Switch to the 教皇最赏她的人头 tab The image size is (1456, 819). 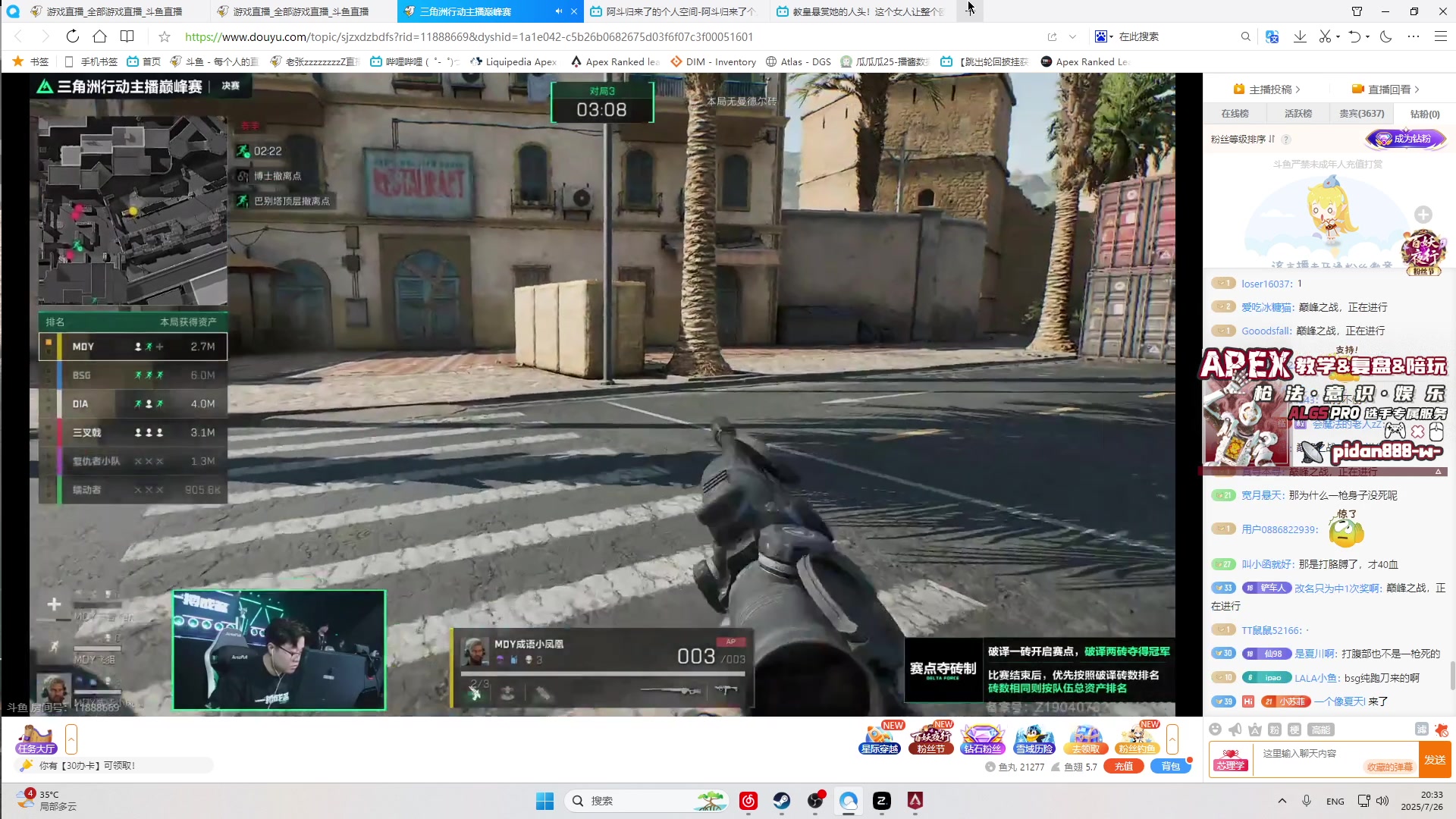[863, 11]
